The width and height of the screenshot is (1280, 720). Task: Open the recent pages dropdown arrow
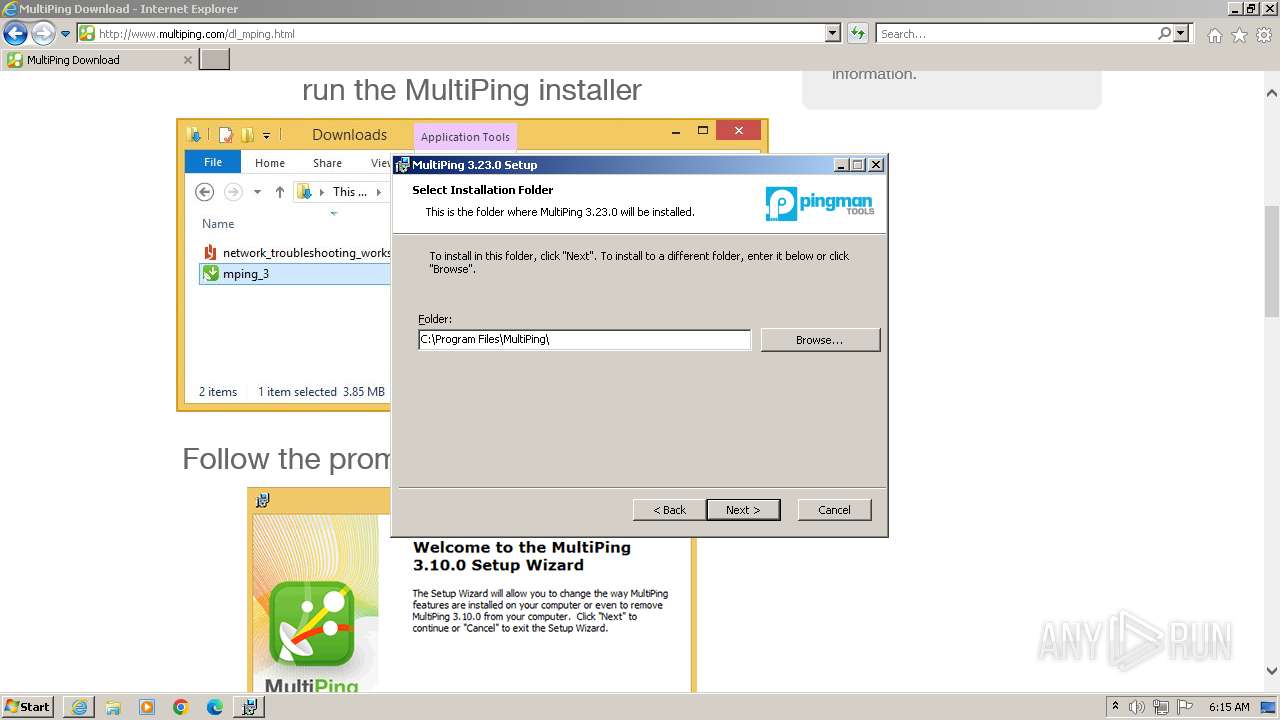pyautogui.click(x=66, y=34)
